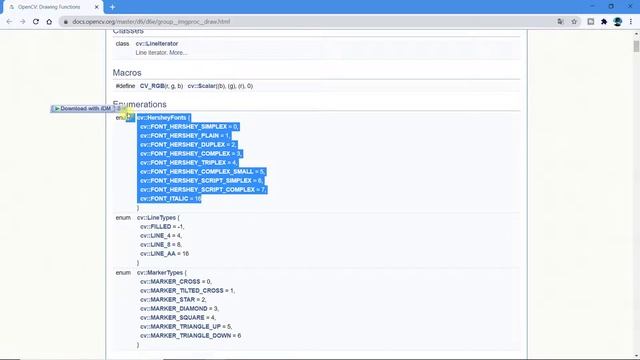Open the cv::HersheyFonts enum link
The width and height of the screenshot is (640, 360).
pyautogui.click(x=162, y=118)
